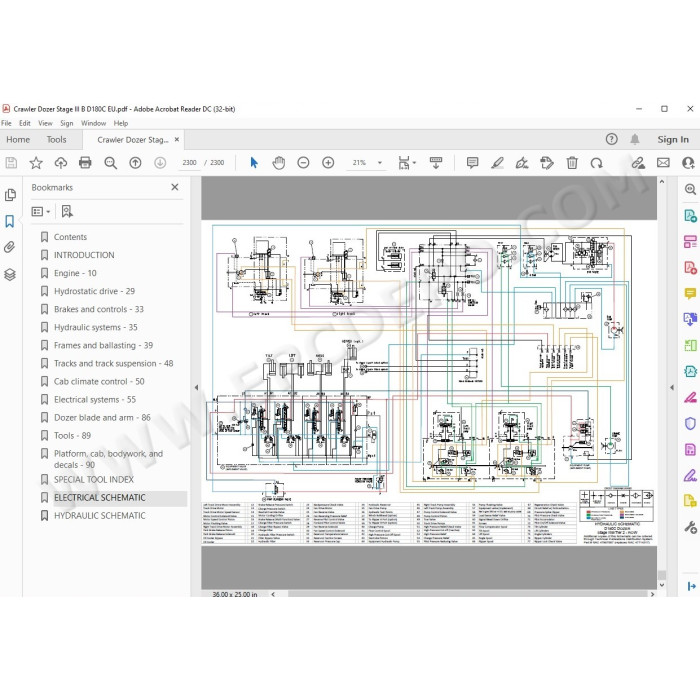Open the attachments paperclip panel

(x=10, y=247)
